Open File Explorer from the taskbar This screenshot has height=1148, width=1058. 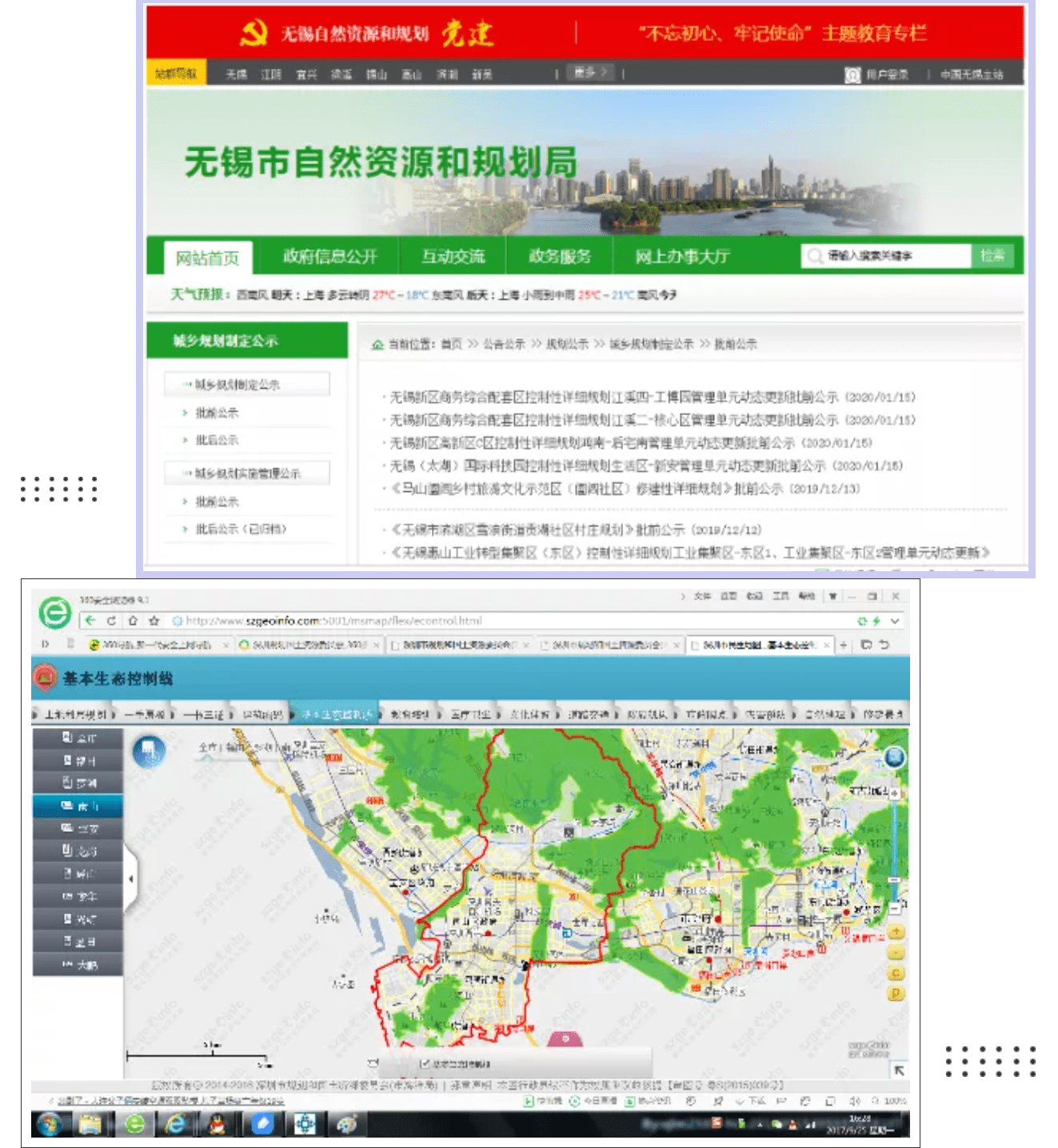click(91, 1124)
